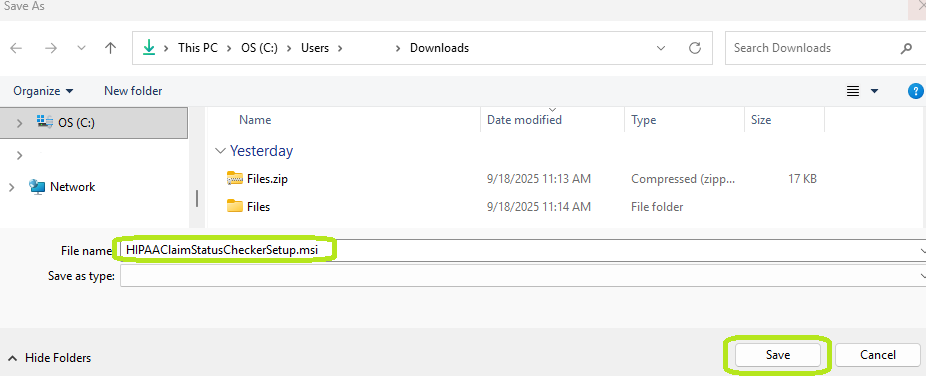Open the recent locations chevron
Screen dimensions: 926x376
coord(81,48)
